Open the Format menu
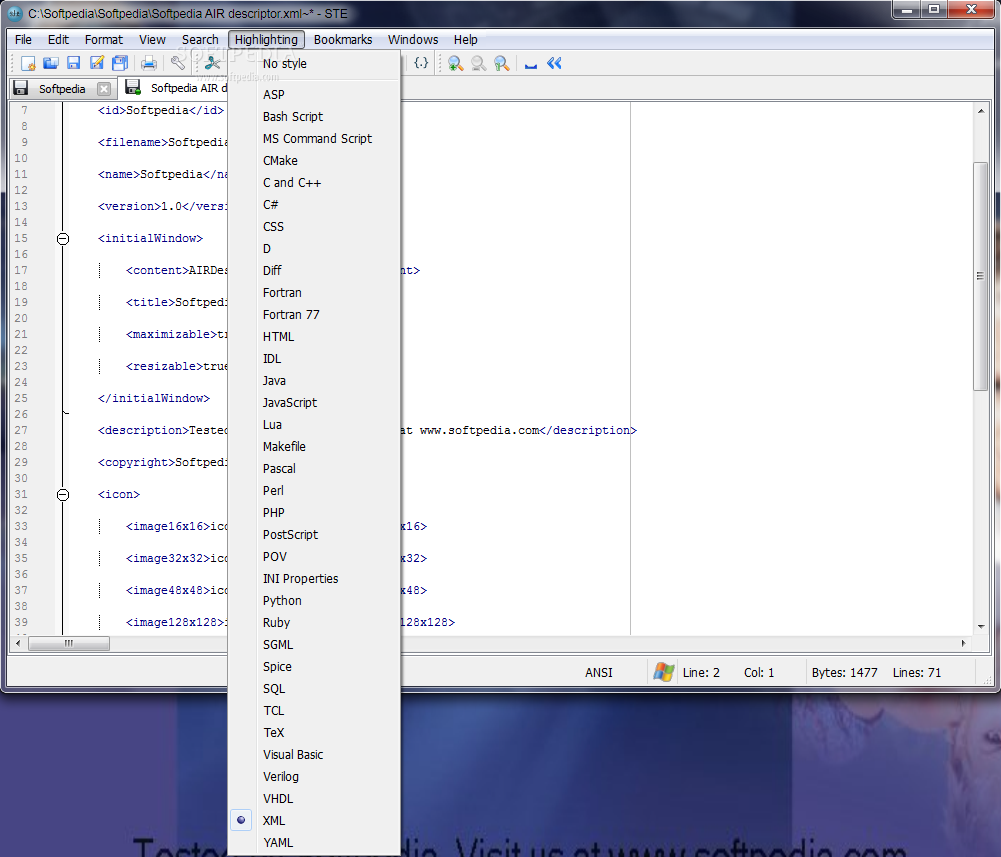The width and height of the screenshot is (1001, 857). [x=103, y=40]
